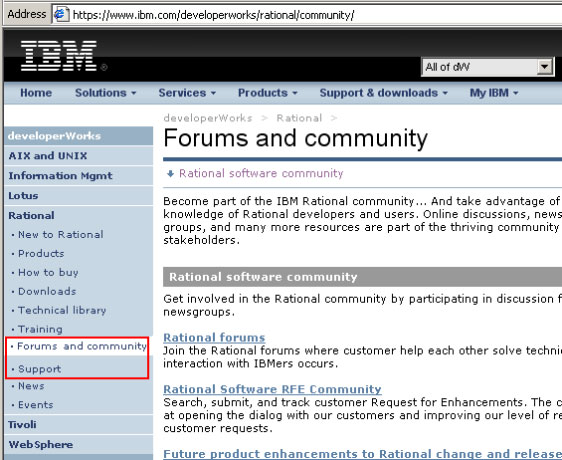This screenshot has width=562, height=460.
Task: Click the IBM logo
Action: pos(59,56)
